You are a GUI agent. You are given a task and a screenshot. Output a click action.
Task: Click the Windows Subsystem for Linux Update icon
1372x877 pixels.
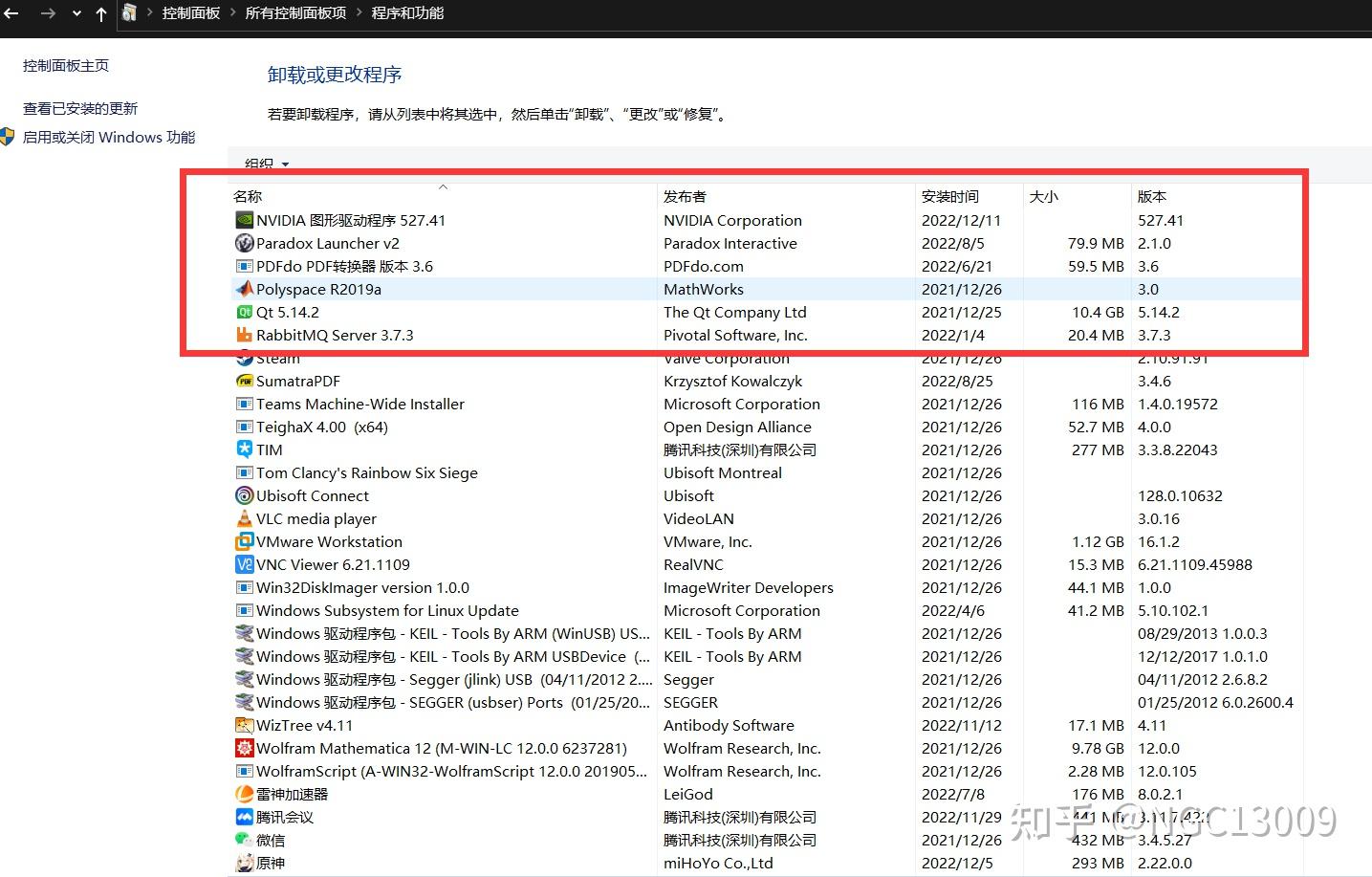[244, 610]
